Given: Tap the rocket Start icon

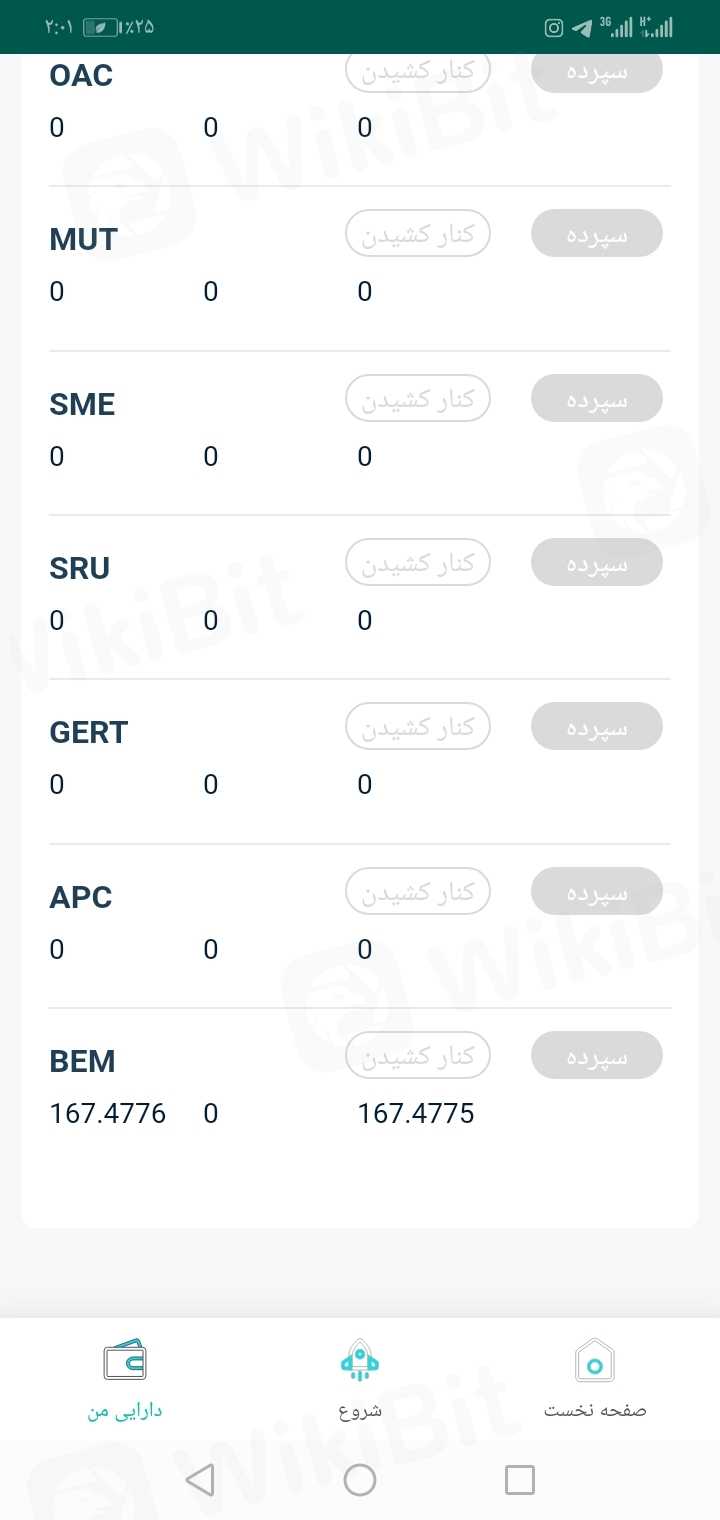Looking at the screenshot, I should 360,1360.
